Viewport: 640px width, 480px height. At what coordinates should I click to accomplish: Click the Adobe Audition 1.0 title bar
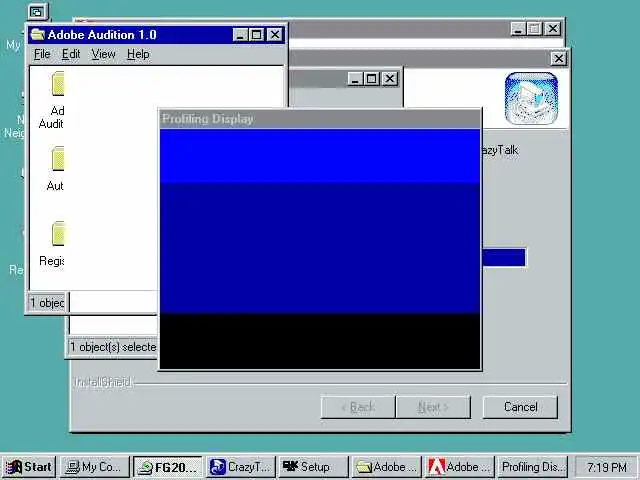pos(156,35)
